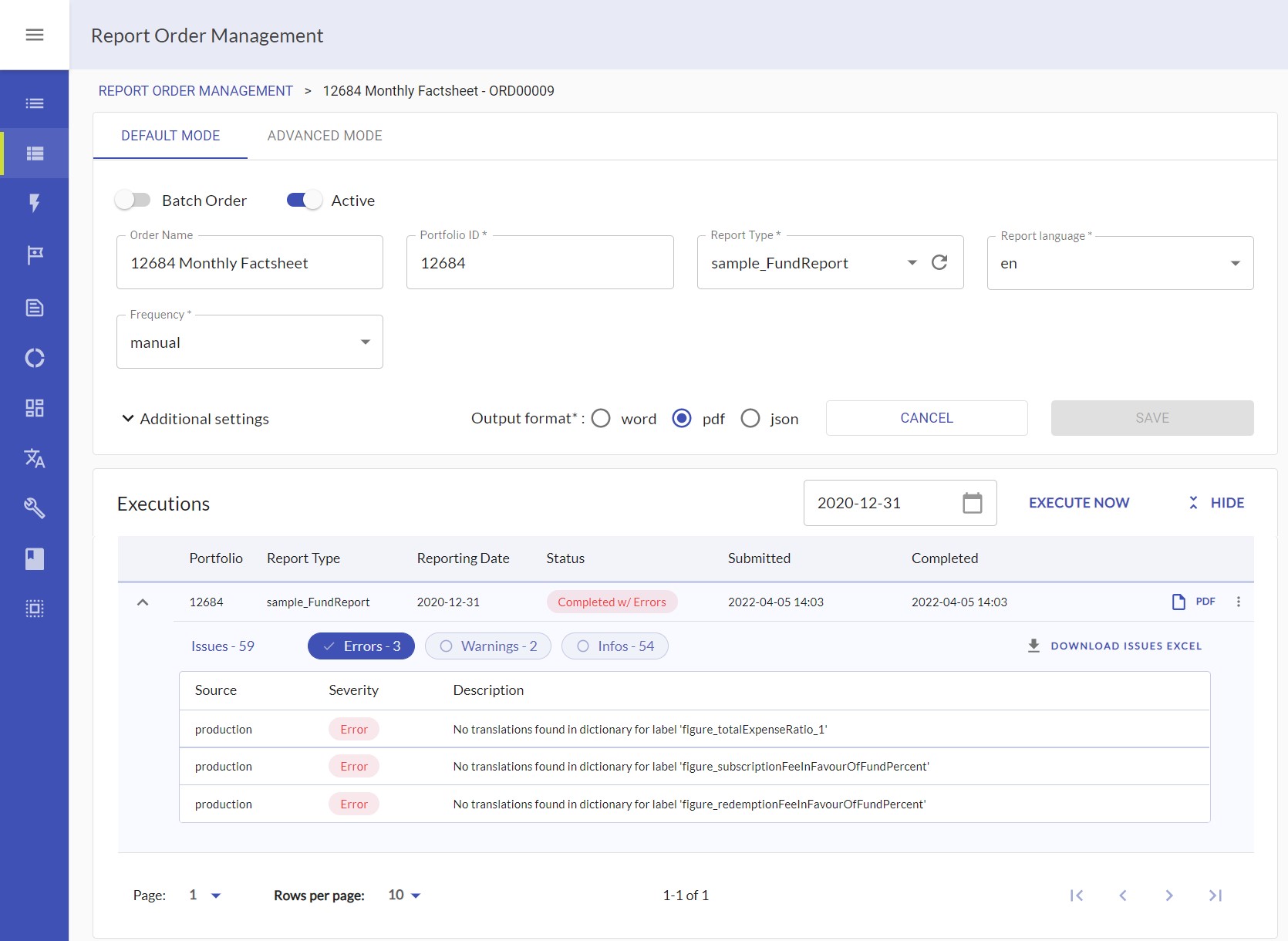Screen dimensions: 1288x941
Task: Open the three-dot execution row menu
Action: 1238,602
